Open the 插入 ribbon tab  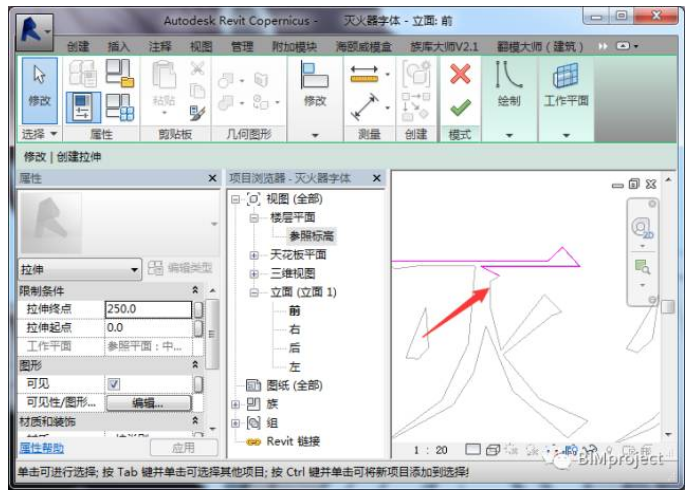pyautogui.click(x=118, y=46)
